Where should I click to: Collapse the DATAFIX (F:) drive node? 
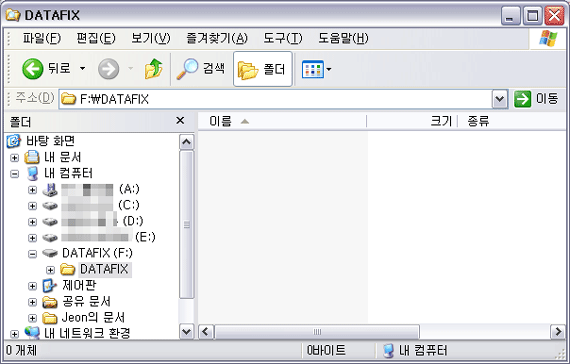[x=32, y=254]
